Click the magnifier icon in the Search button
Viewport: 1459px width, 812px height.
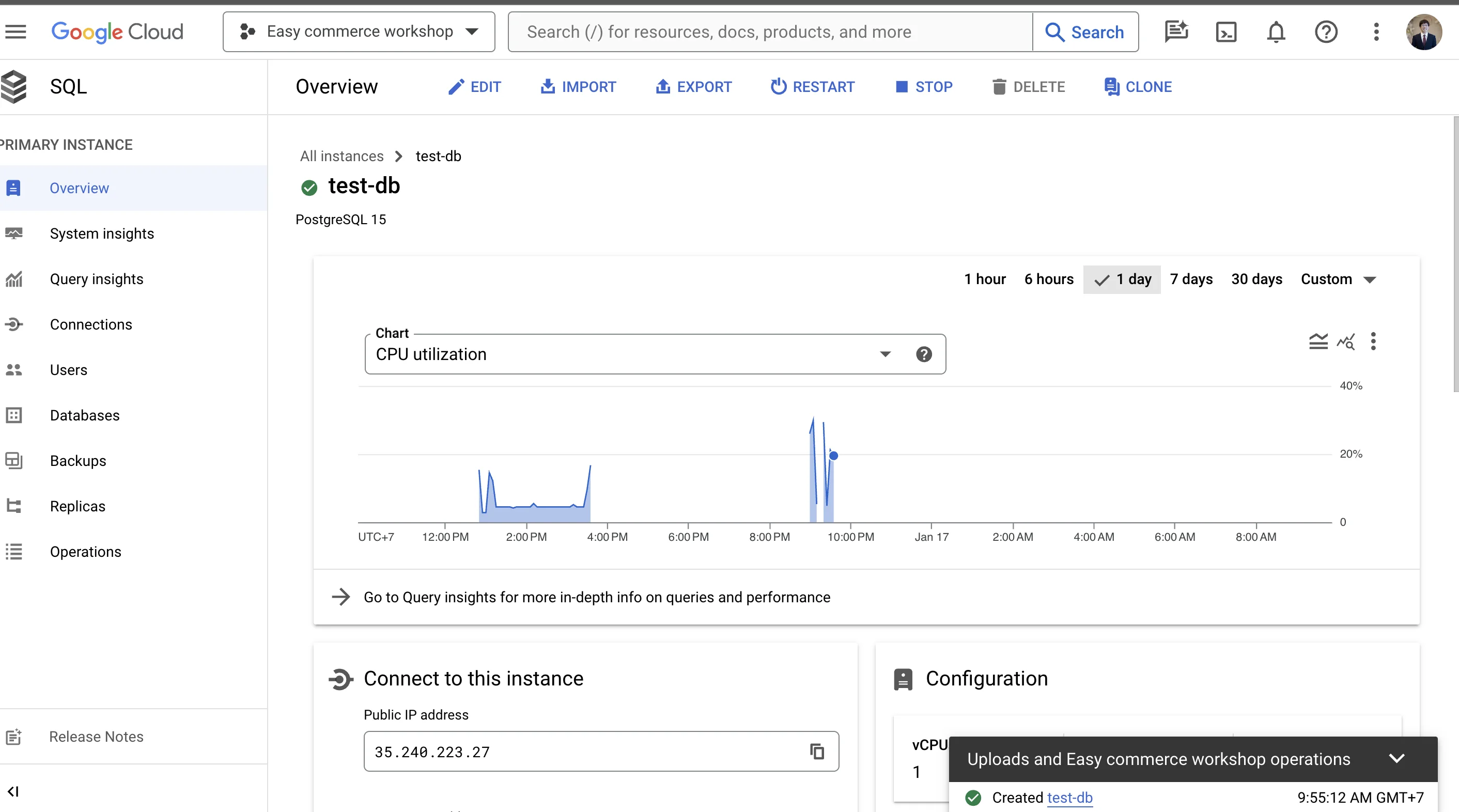(x=1054, y=32)
